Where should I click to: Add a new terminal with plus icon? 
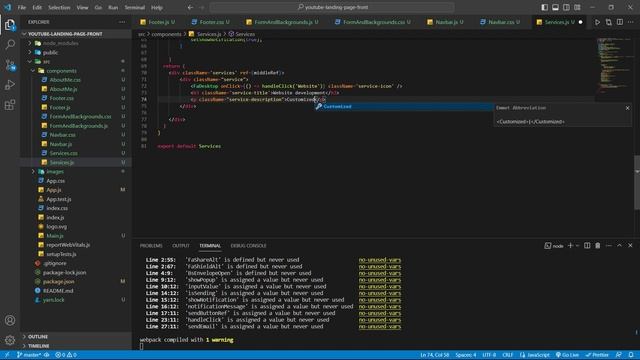click(x=570, y=246)
